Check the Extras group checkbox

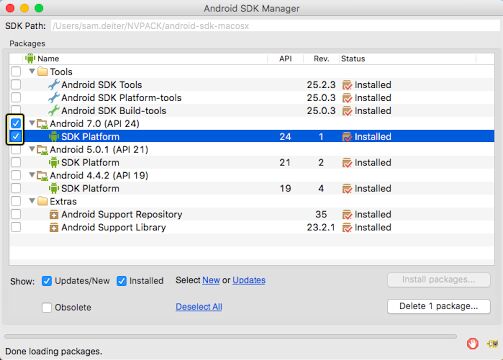pos(16,201)
